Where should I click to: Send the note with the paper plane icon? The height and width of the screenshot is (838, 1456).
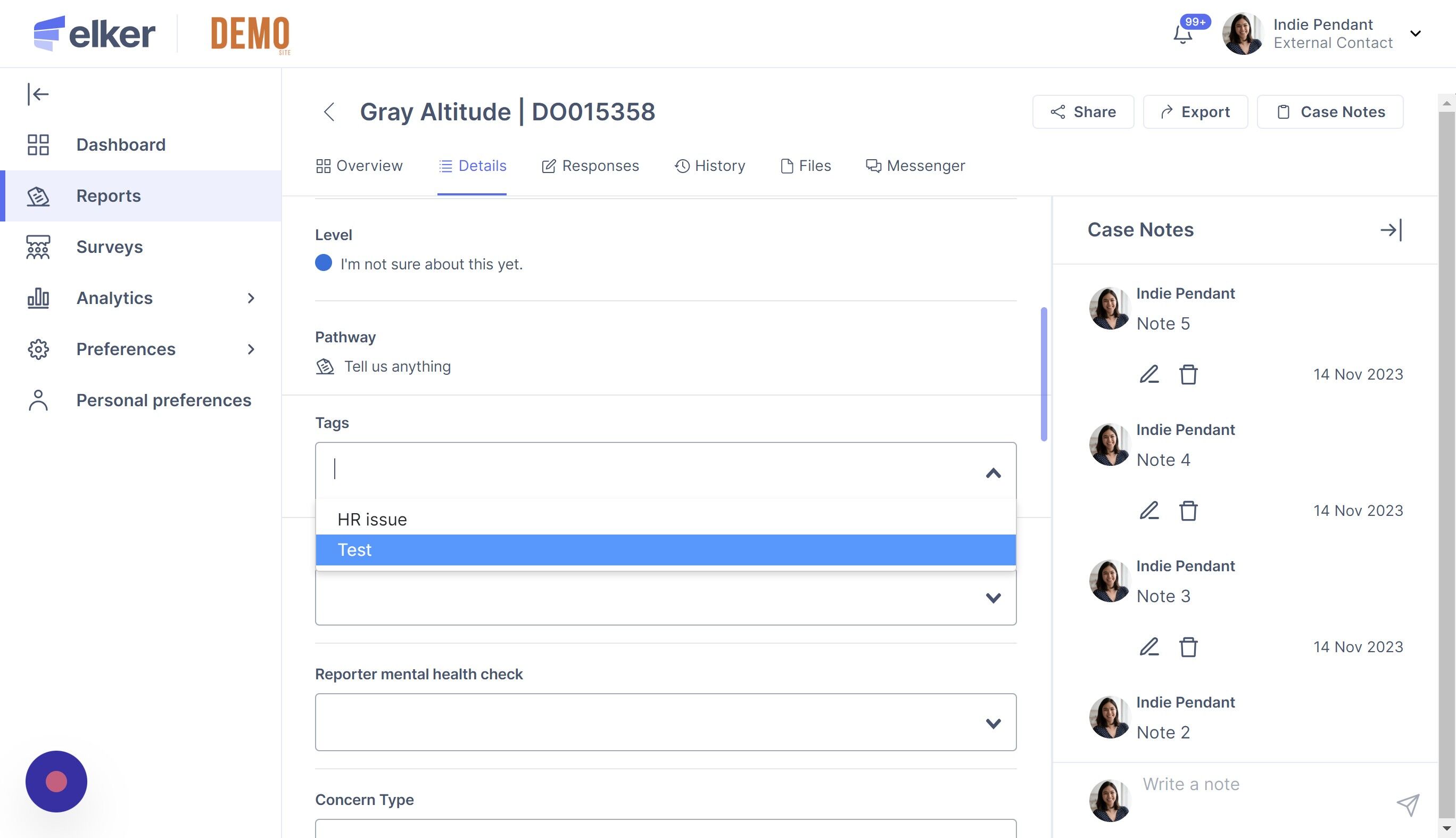point(1407,804)
